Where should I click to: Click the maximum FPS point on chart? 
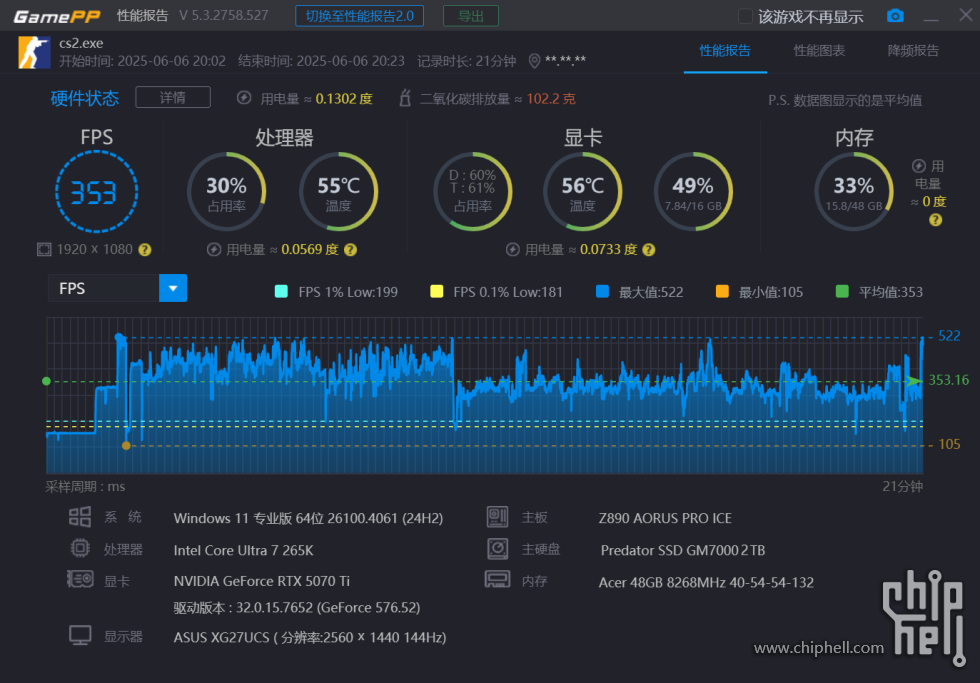pos(119,337)
